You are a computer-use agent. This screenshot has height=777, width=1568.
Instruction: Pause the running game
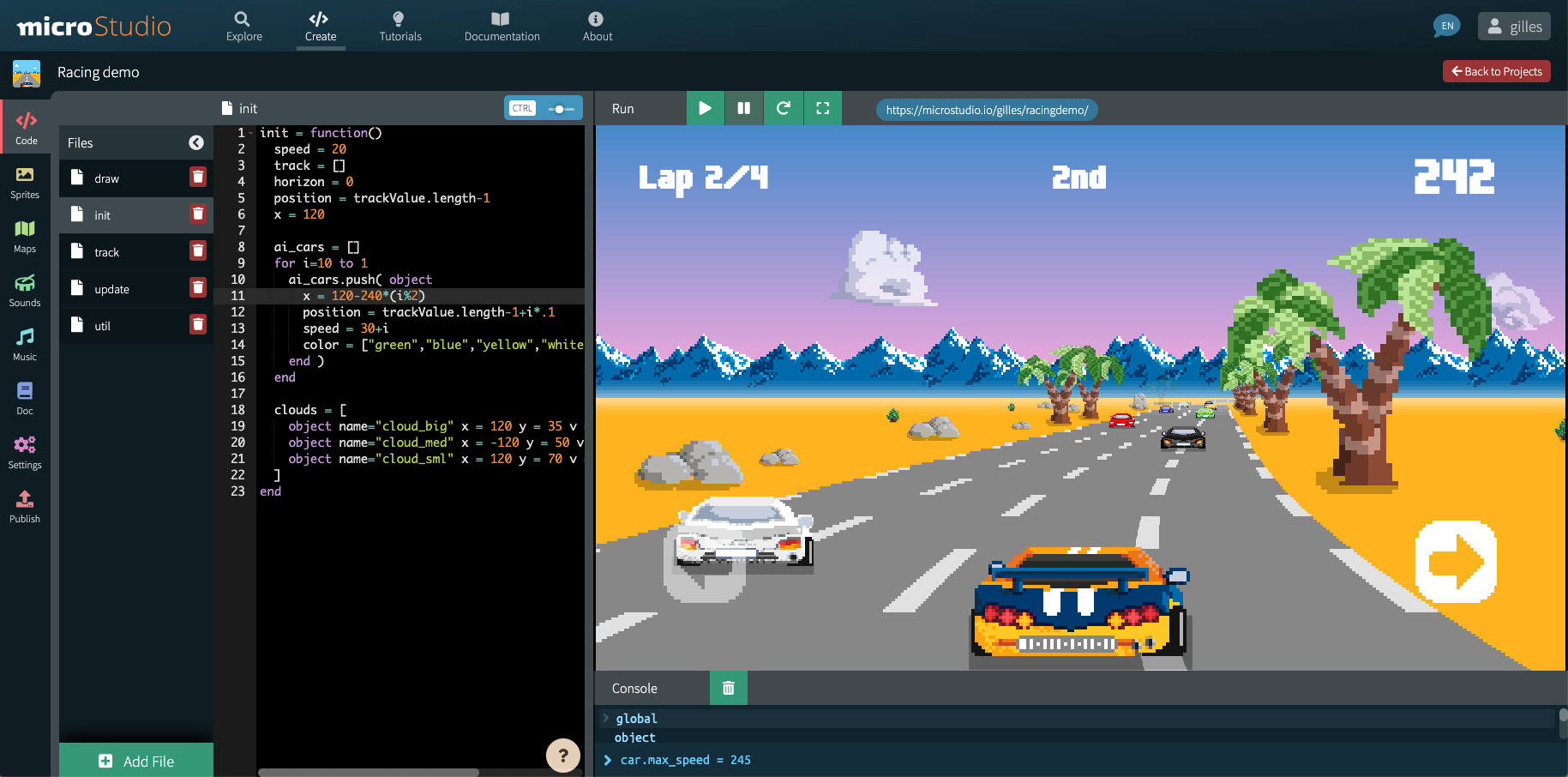tap(743, 108)
